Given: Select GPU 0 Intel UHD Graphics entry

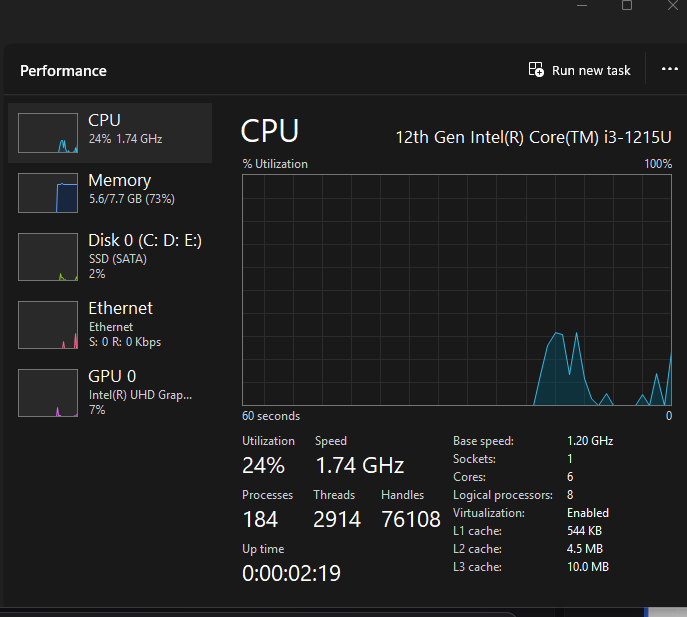Looking at the screenshot, I should [139, 394].
